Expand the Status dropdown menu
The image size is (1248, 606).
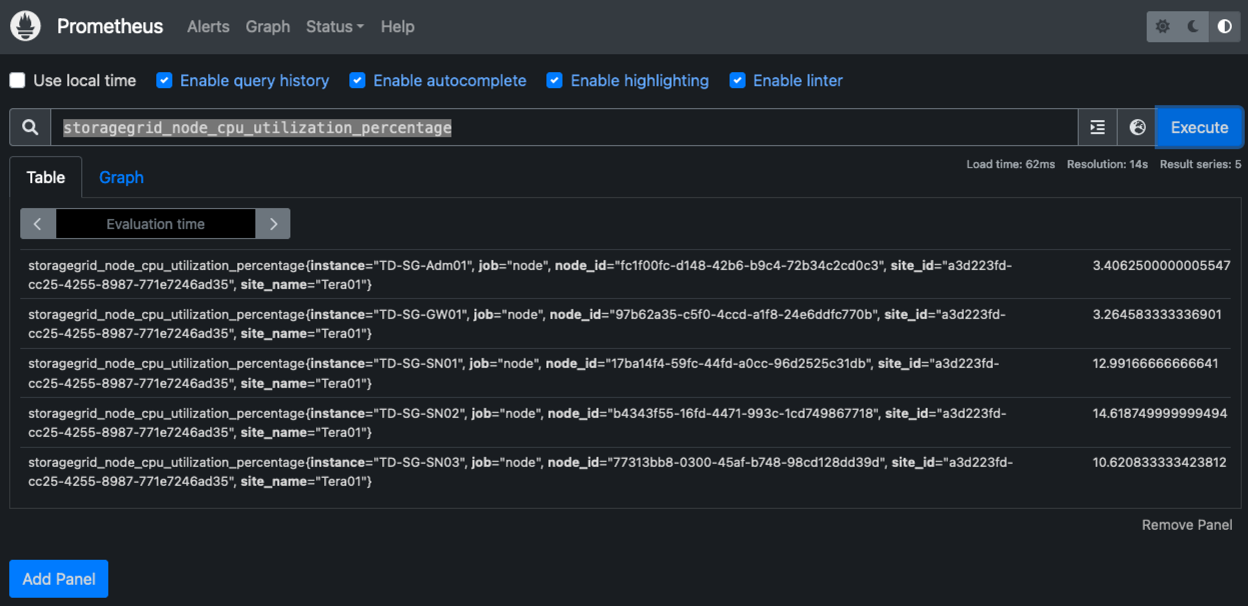(334, 27)
